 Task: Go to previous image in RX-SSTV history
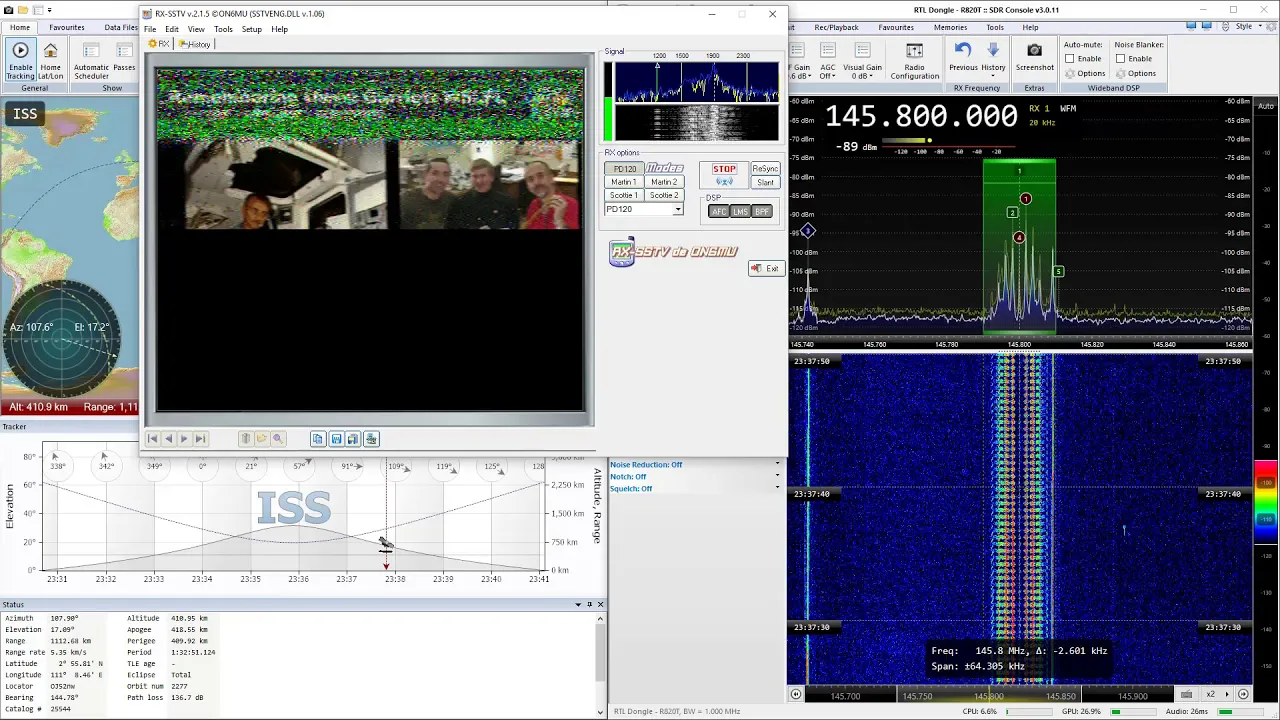[168, 438]
